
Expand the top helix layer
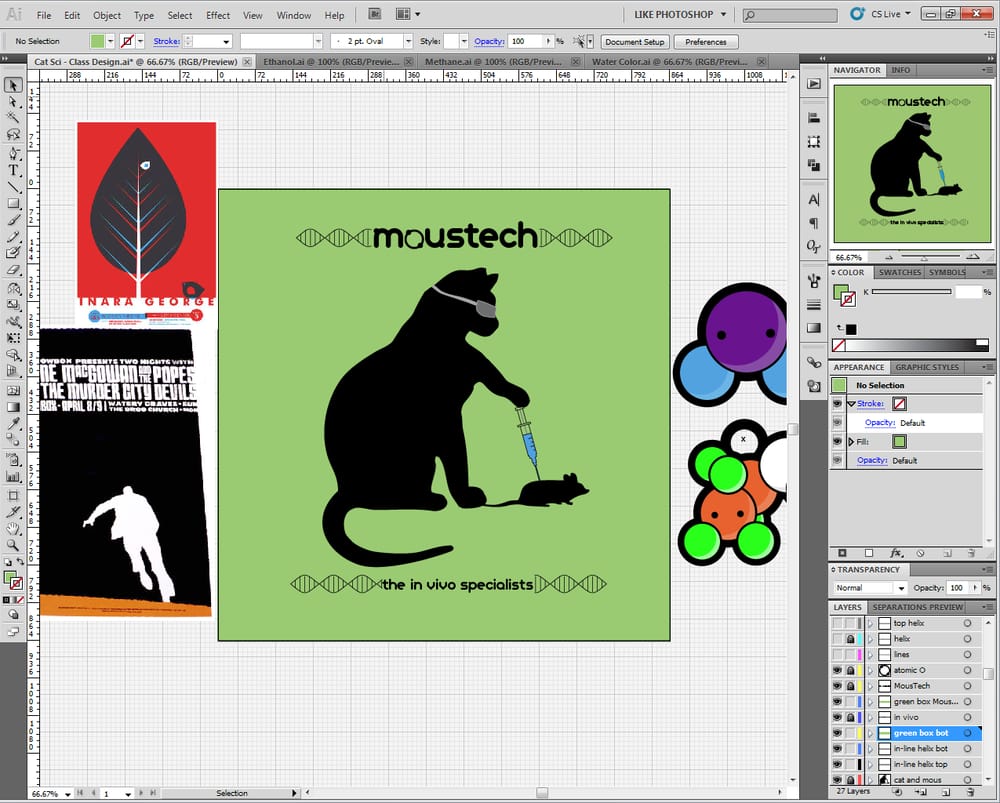870,623
